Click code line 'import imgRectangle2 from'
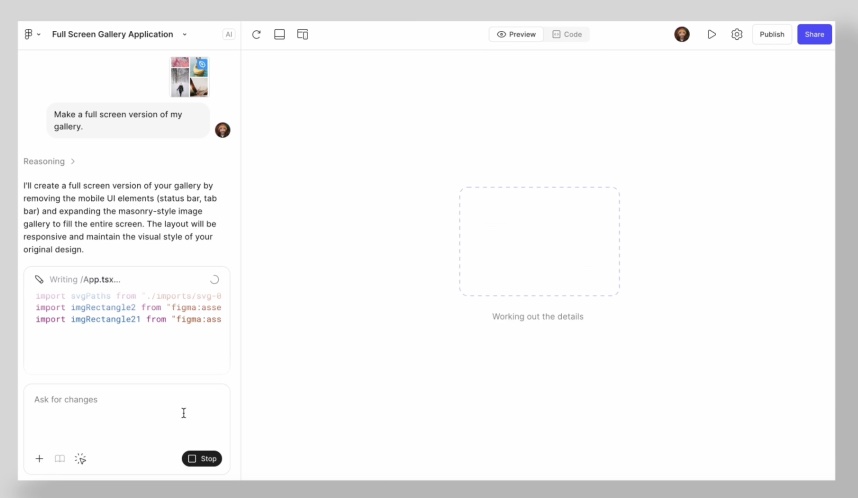This screenshot has height=498, width=858. [129, 308]
